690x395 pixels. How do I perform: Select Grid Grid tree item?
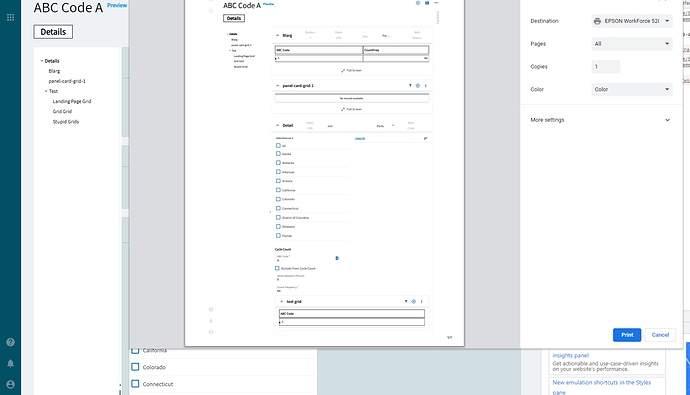tap(62, 111)
